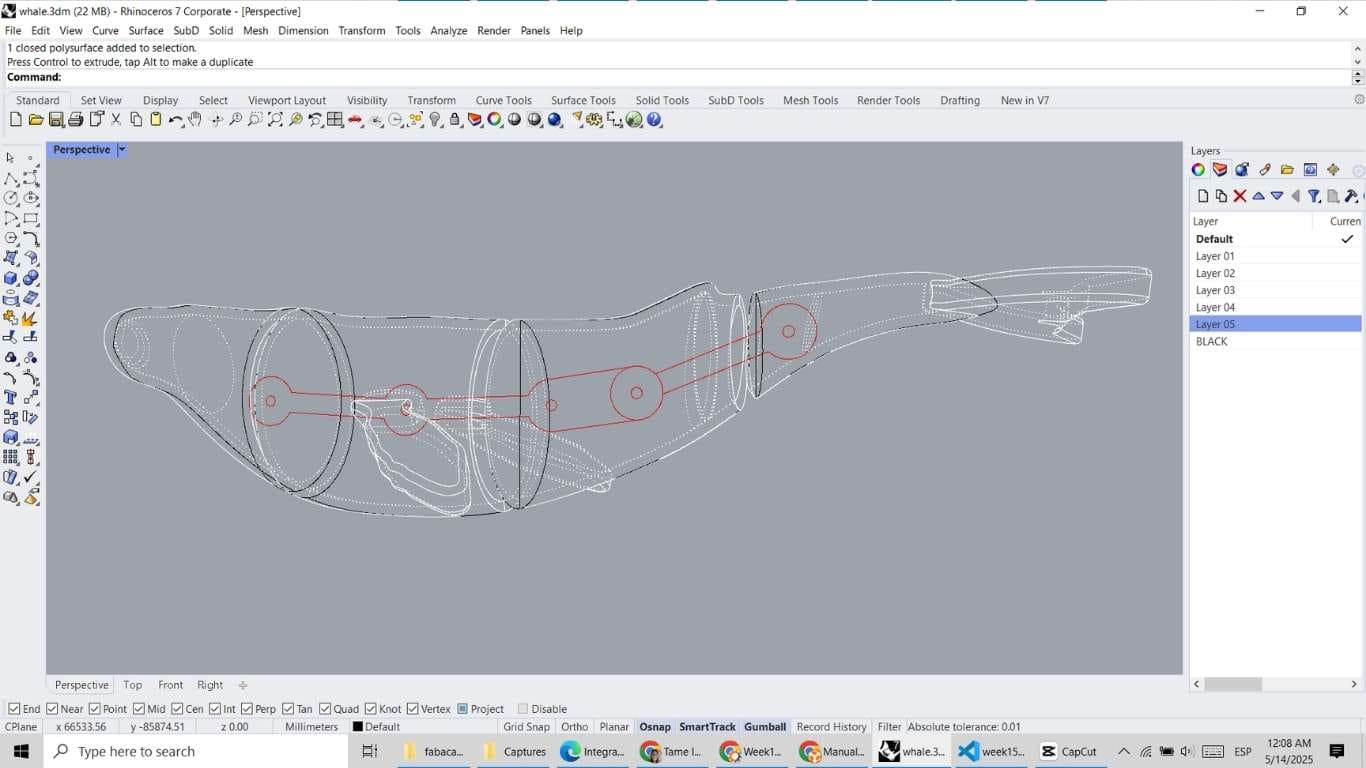The height and width of the screenshot is (768, 1366).
Task: Open the Perspective viewport title dropdown arrow
Action: point(122,150)
